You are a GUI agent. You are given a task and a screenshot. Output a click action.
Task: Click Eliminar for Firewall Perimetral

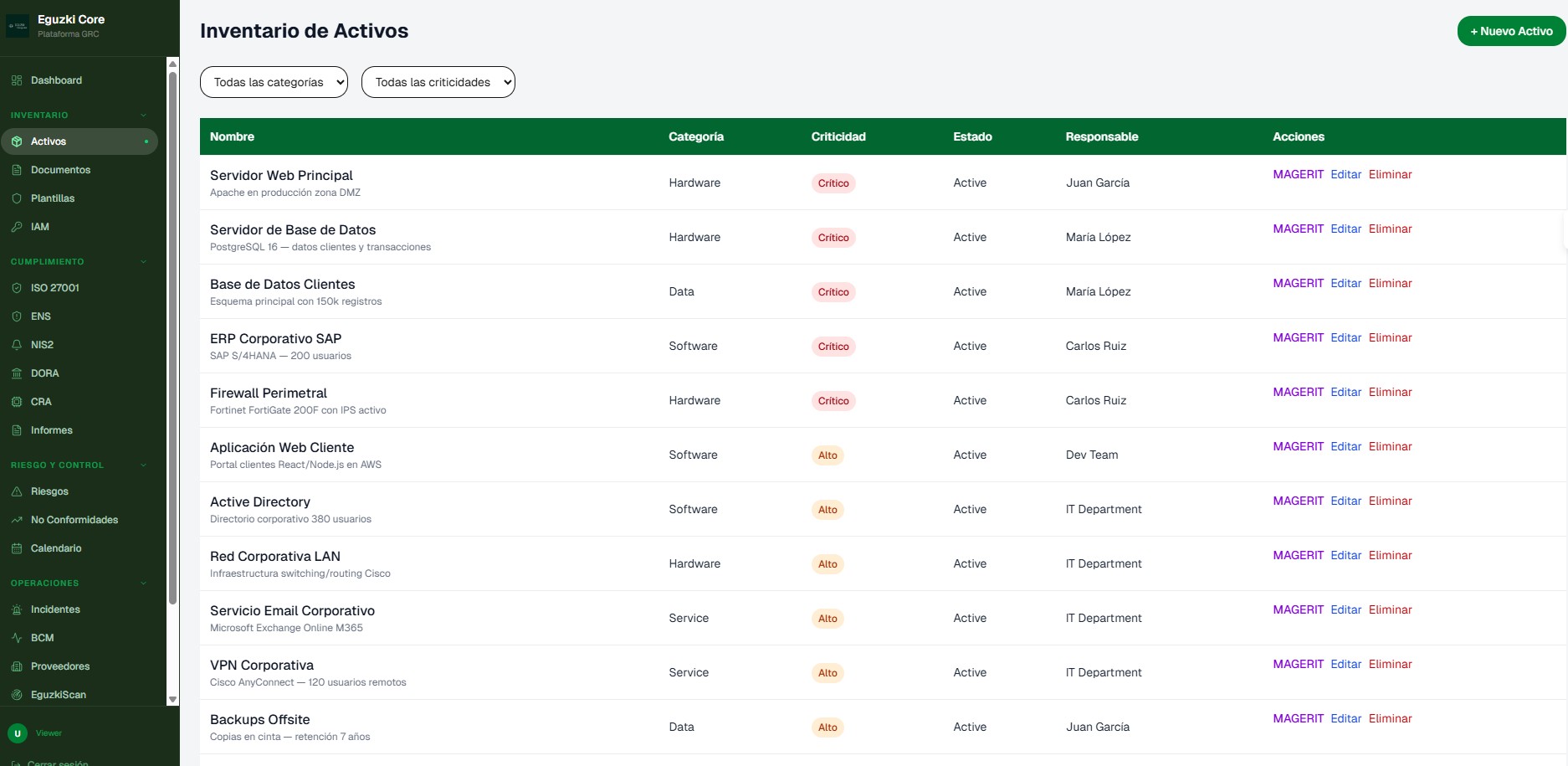[1390, 392]
